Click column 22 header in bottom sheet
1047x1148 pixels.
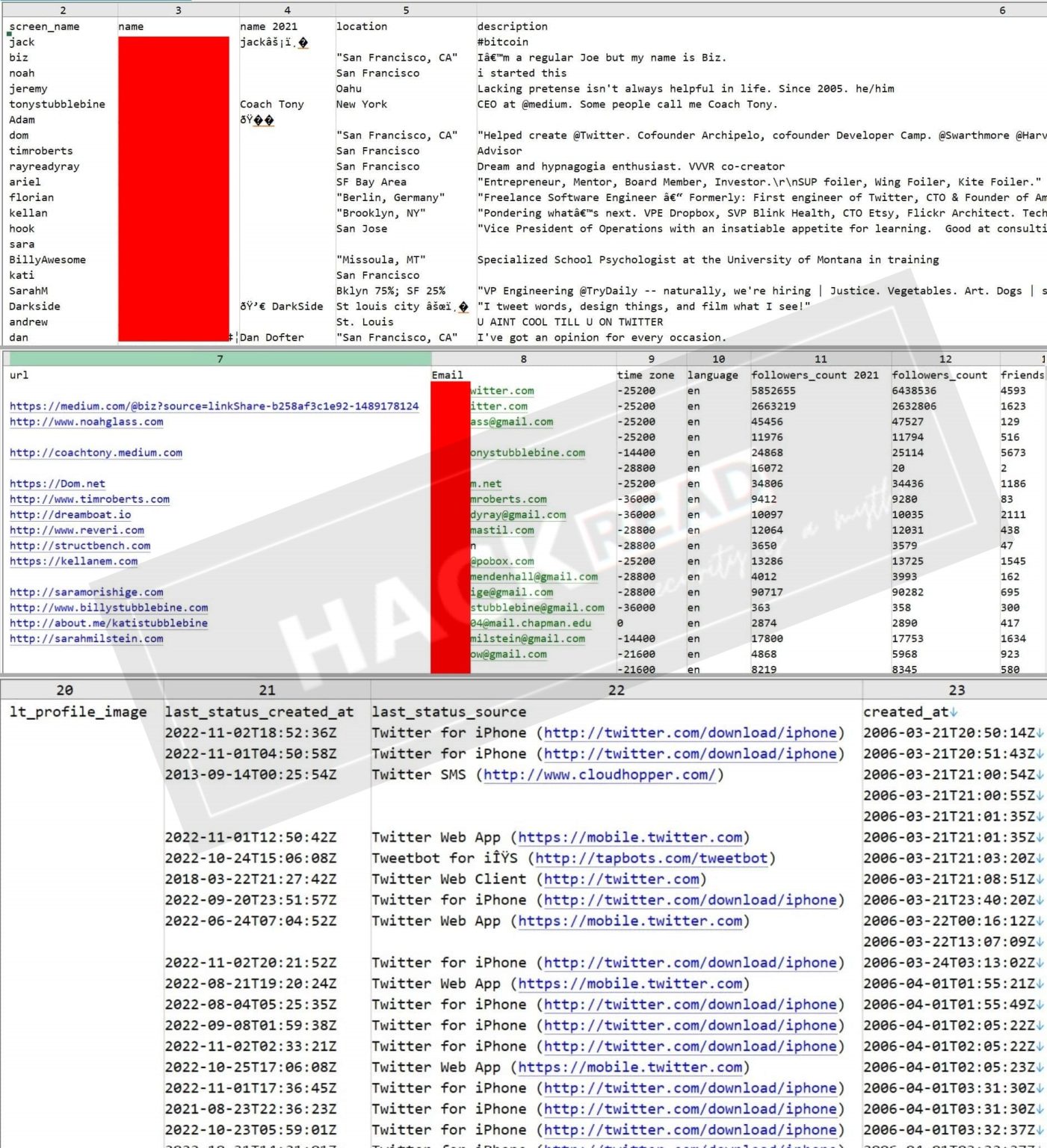click(x=616, y=691)
